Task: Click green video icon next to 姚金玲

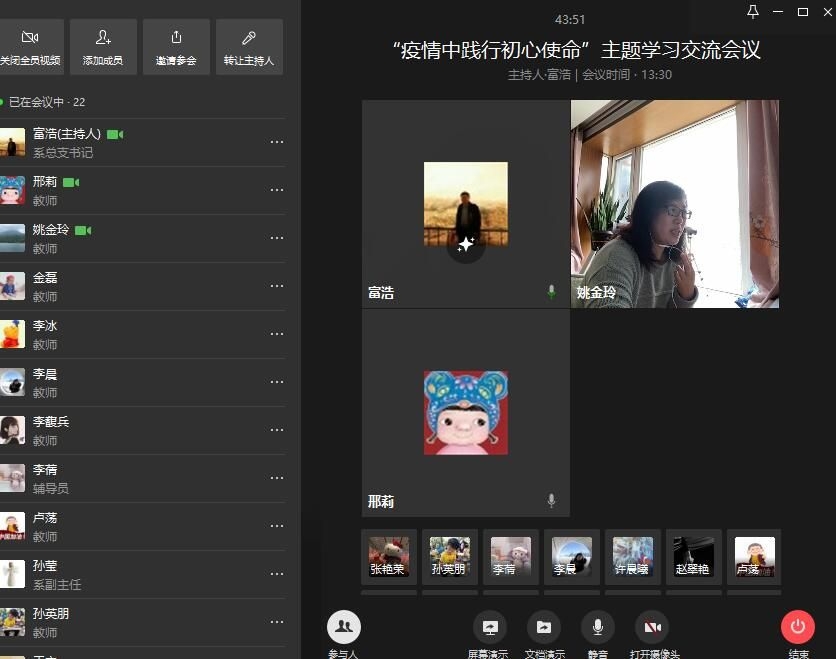Action: [x=83, y=230]
